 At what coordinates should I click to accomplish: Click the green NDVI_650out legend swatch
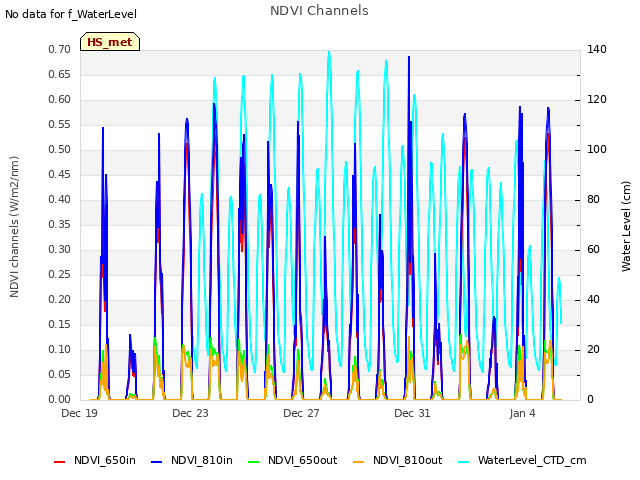(253, 462)
